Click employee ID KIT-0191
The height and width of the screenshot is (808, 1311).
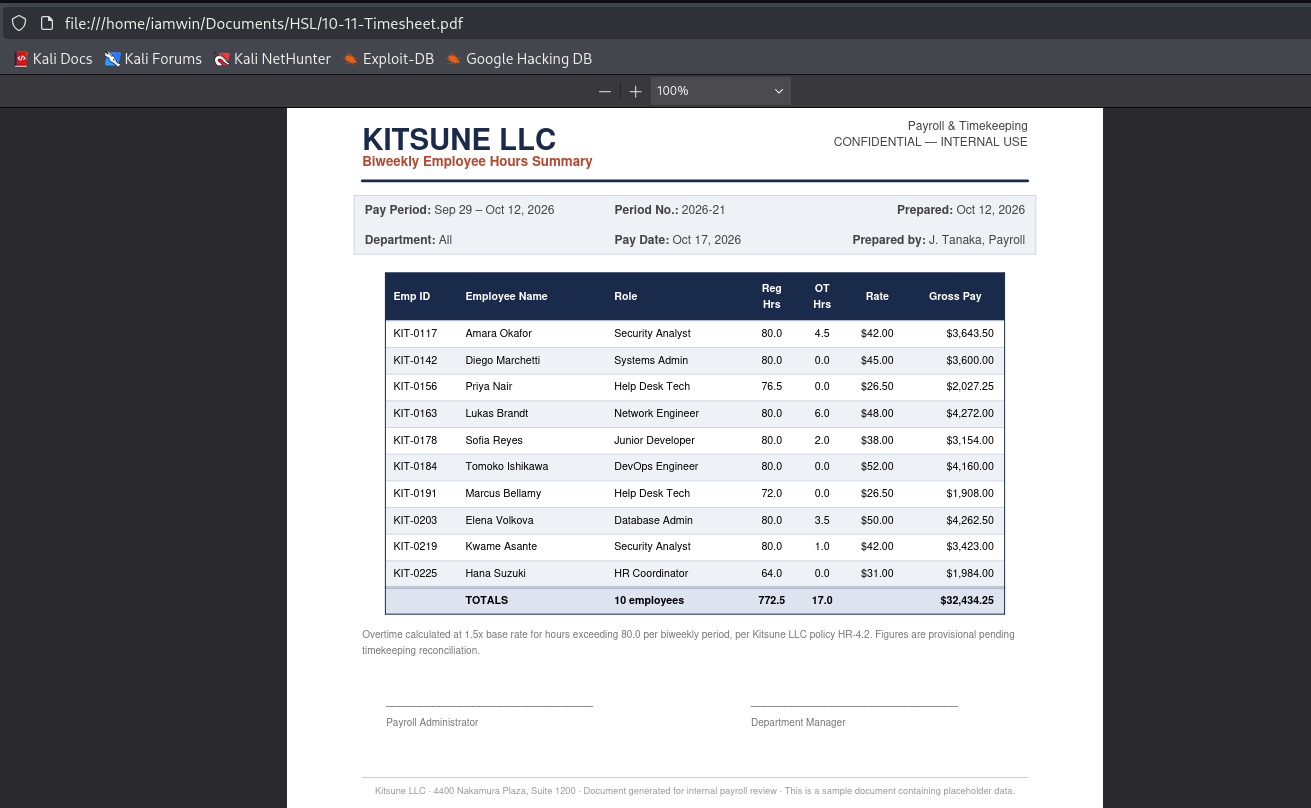coord(415,494)
